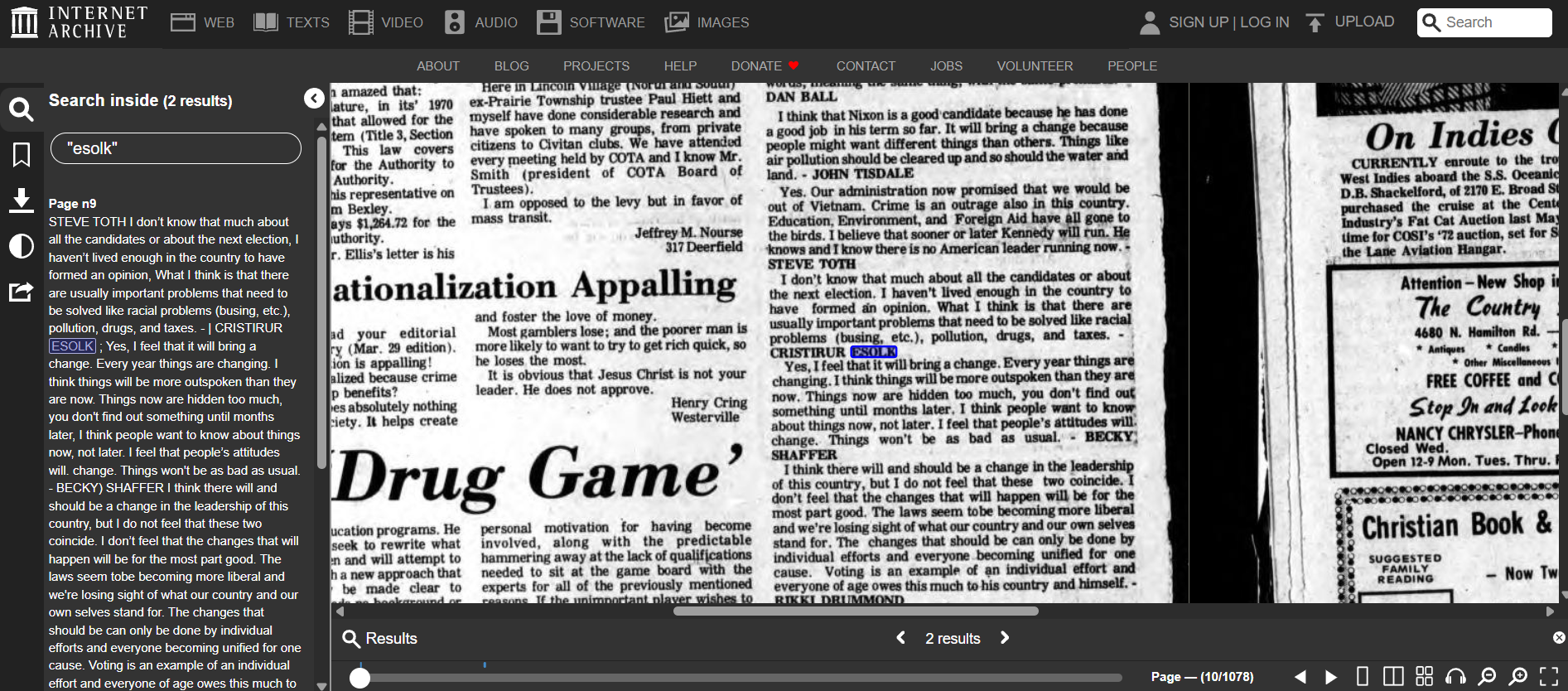The height and width of the screenshot is (691, 1568).
Task: Focus the top Search field
Action: coord(1484,22)
